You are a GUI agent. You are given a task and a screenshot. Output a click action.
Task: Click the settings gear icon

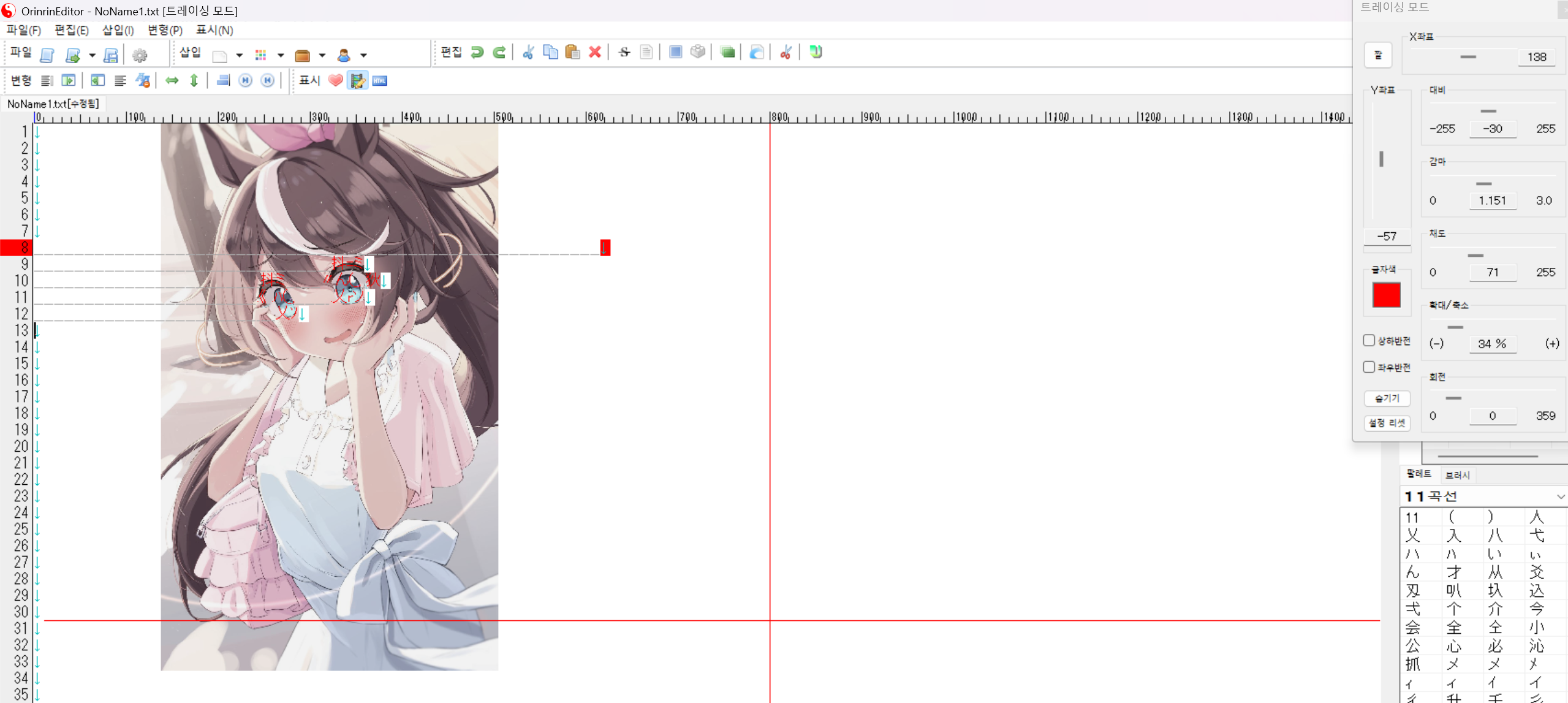[x=140, y=56]
